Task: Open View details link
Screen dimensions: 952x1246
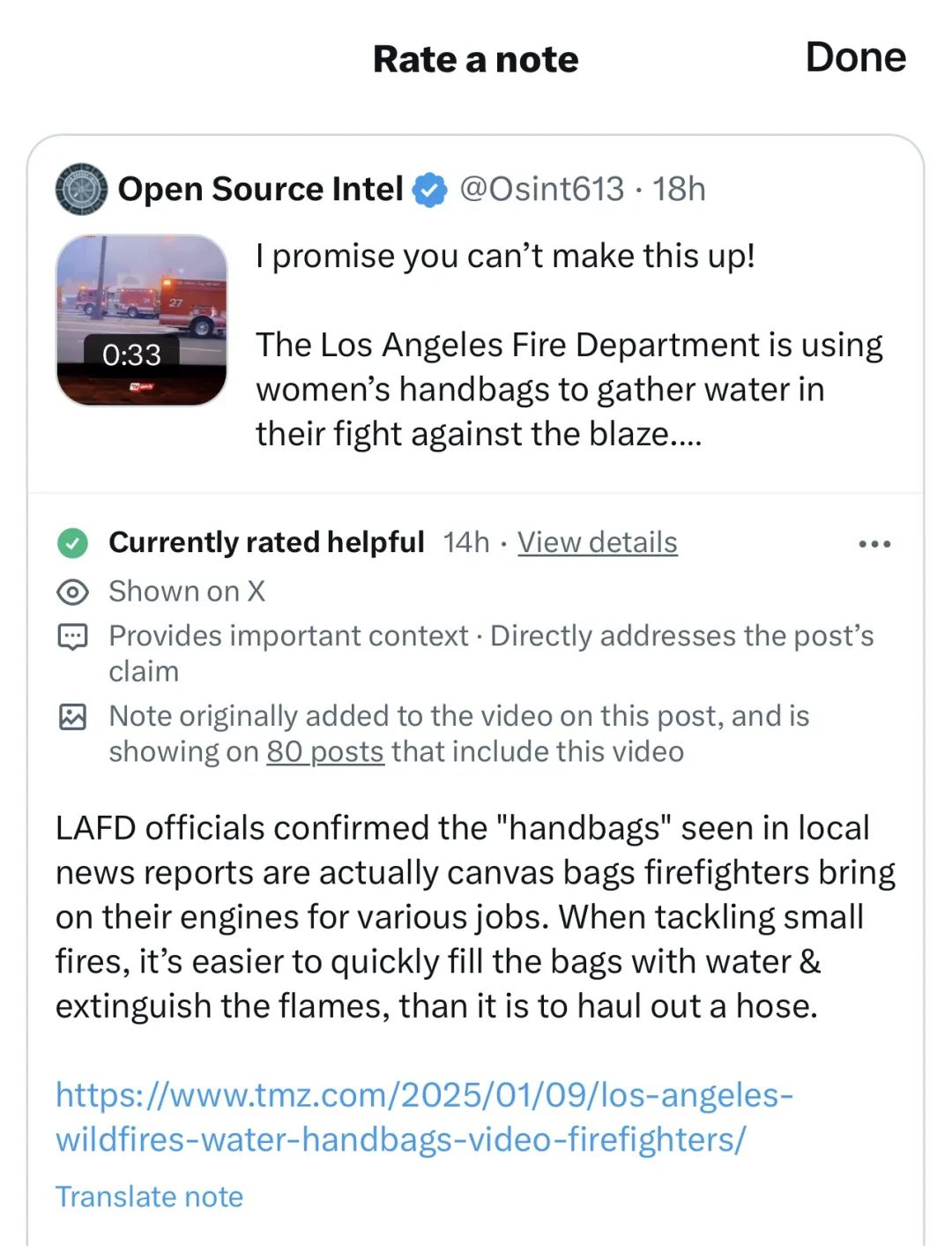Action: 597,542
